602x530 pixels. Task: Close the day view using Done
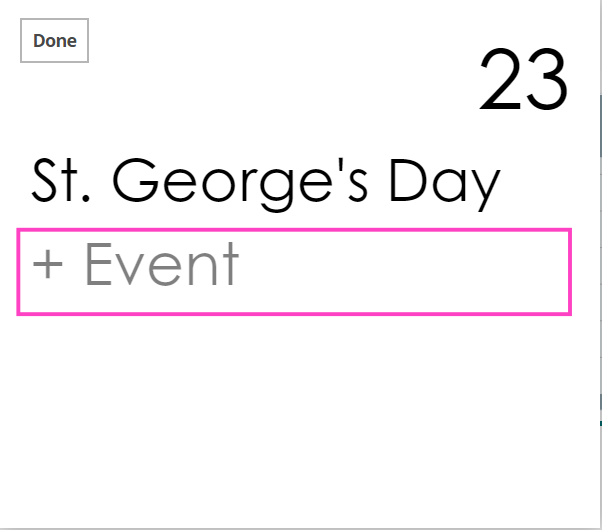pos(55,41)
